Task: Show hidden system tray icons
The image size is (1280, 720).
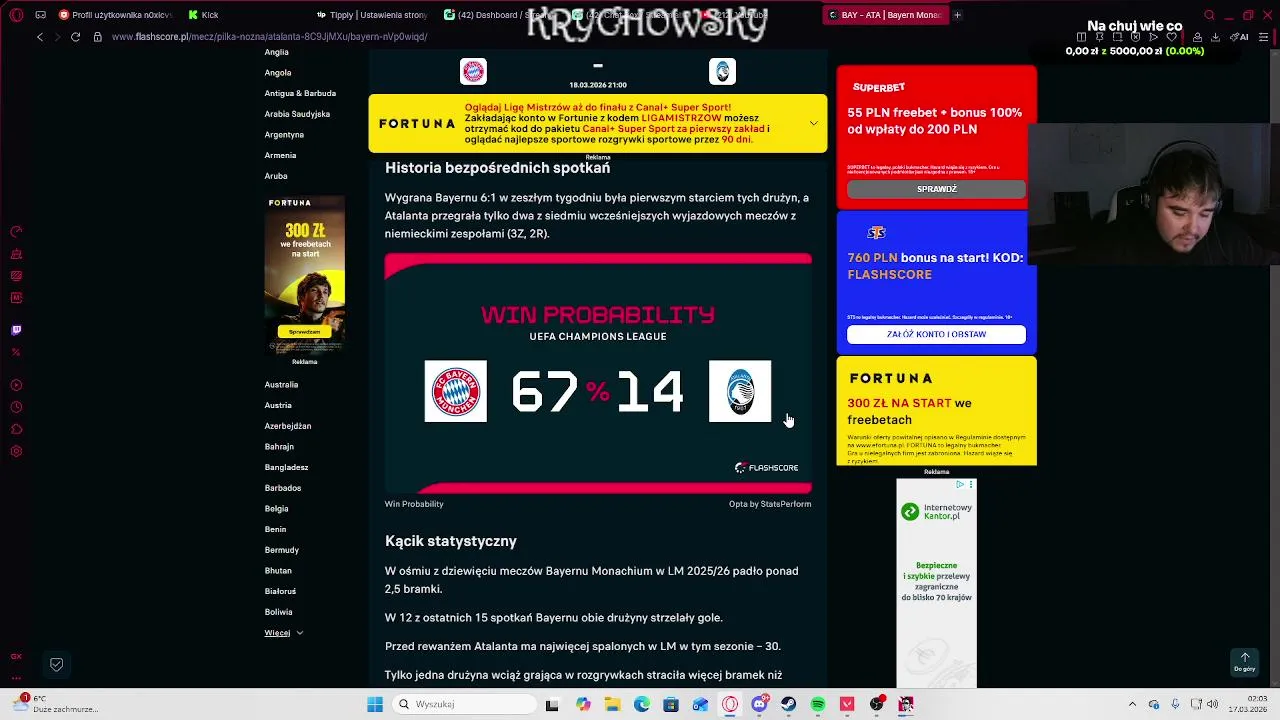Action: pos(1132,704)
